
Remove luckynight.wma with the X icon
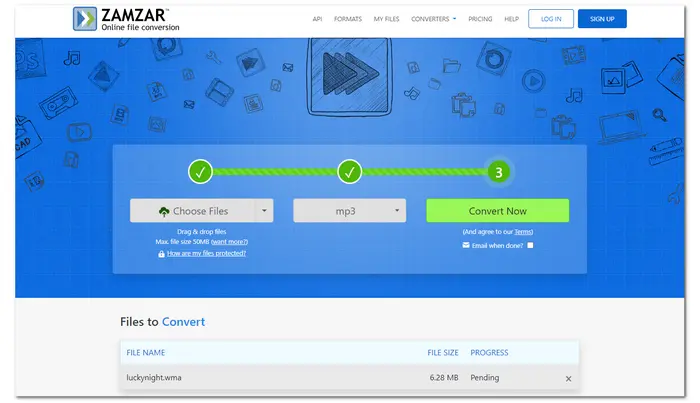568,378
